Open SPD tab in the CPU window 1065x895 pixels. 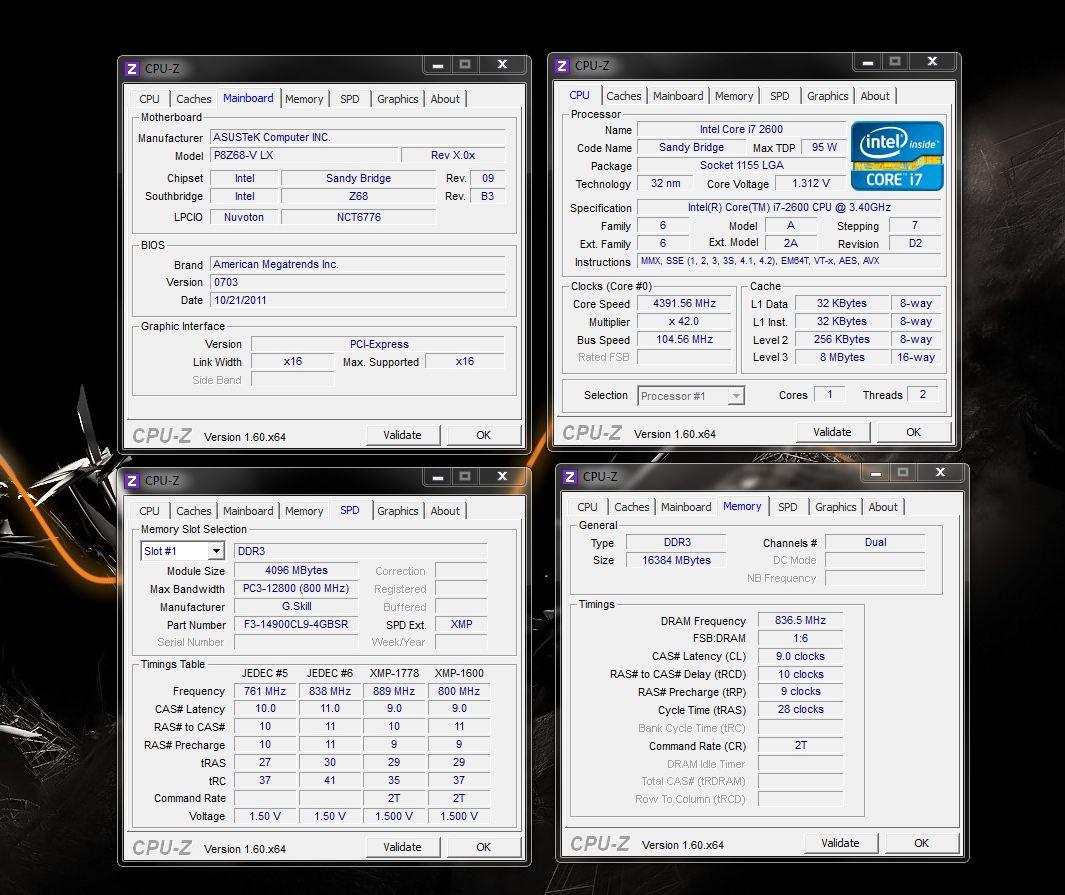(x=780, y=96)
